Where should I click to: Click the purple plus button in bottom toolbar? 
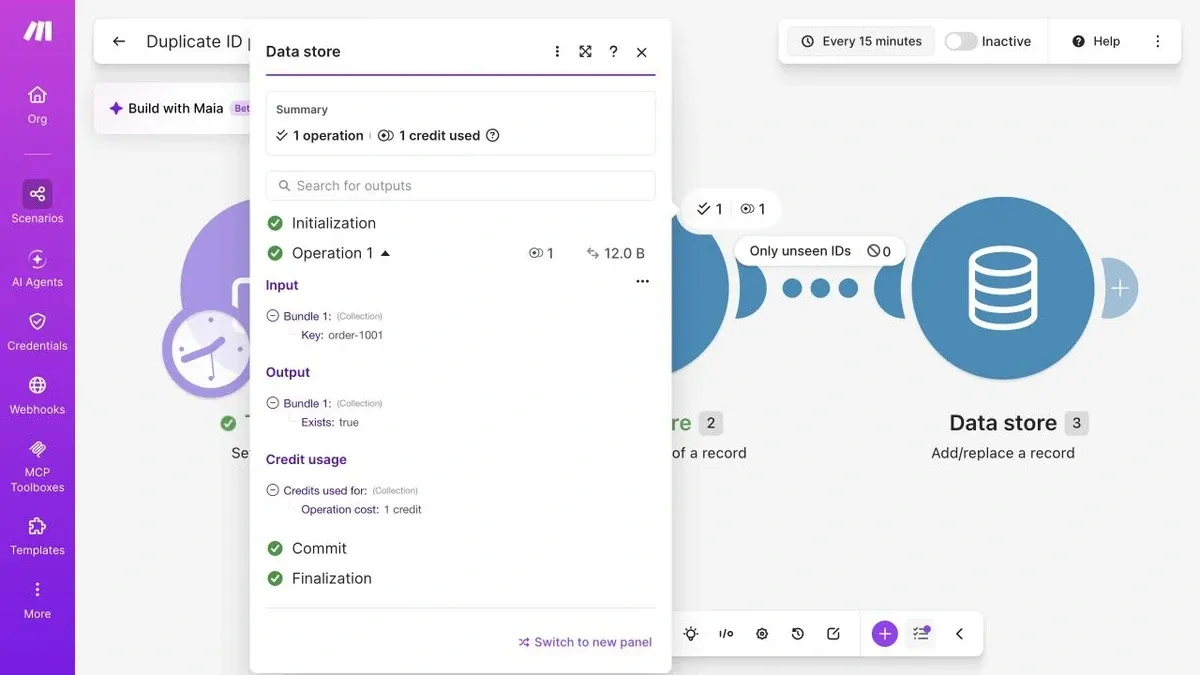[885, 633]
